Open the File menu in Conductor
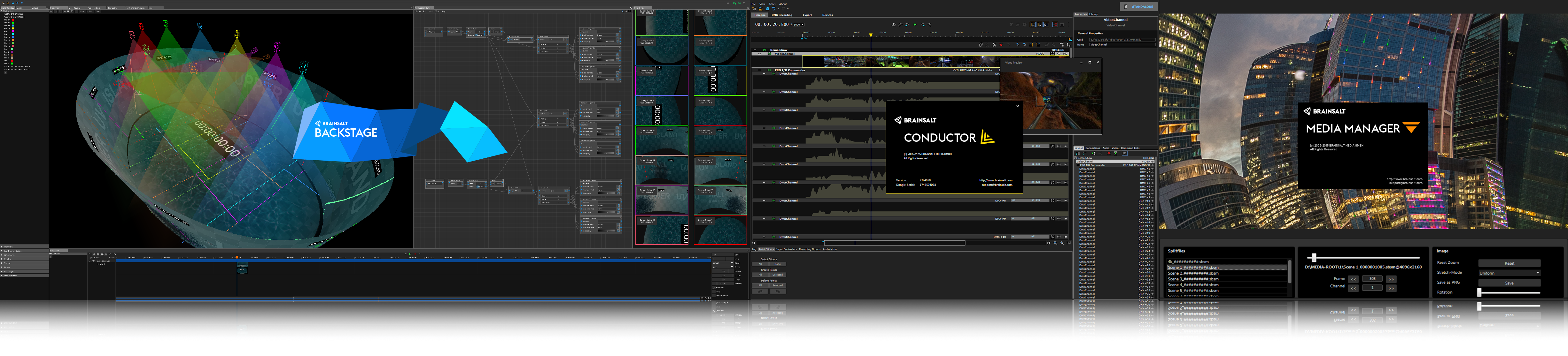1568x356 pixels. (754, 4)
